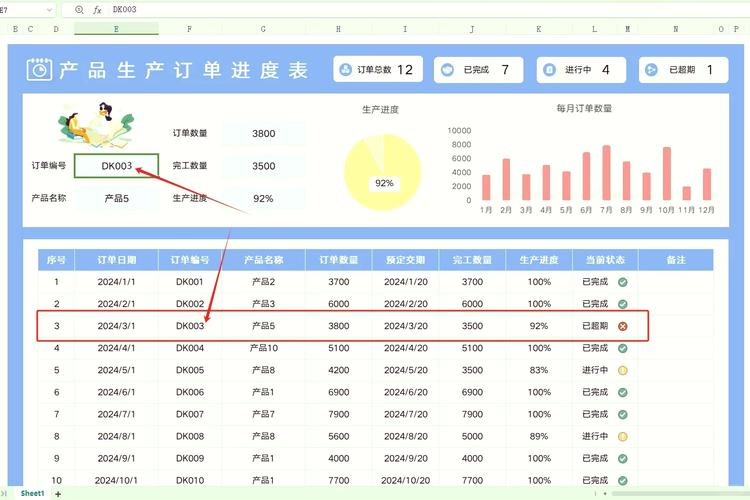Click the green check icon for DK002

622,304
